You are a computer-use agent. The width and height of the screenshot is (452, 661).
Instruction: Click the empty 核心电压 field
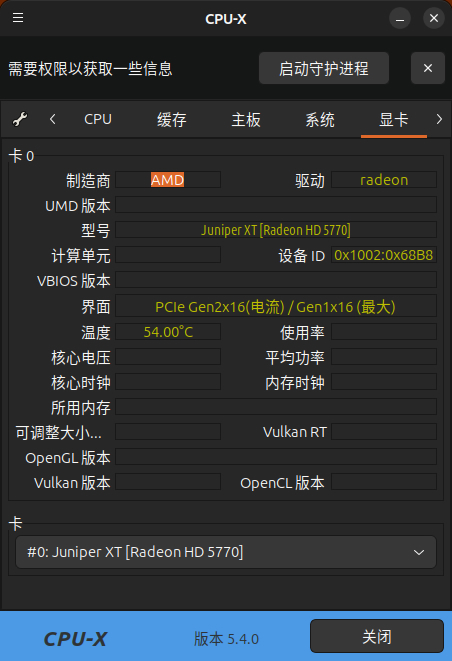tap(168, 357)
